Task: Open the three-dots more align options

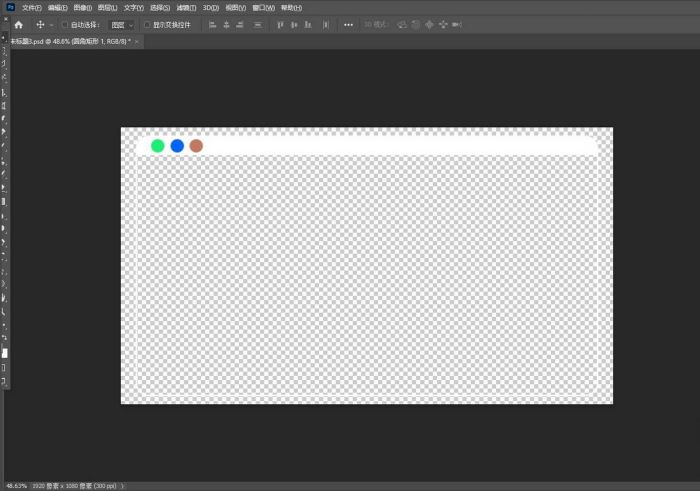Action: coord(348,24)
